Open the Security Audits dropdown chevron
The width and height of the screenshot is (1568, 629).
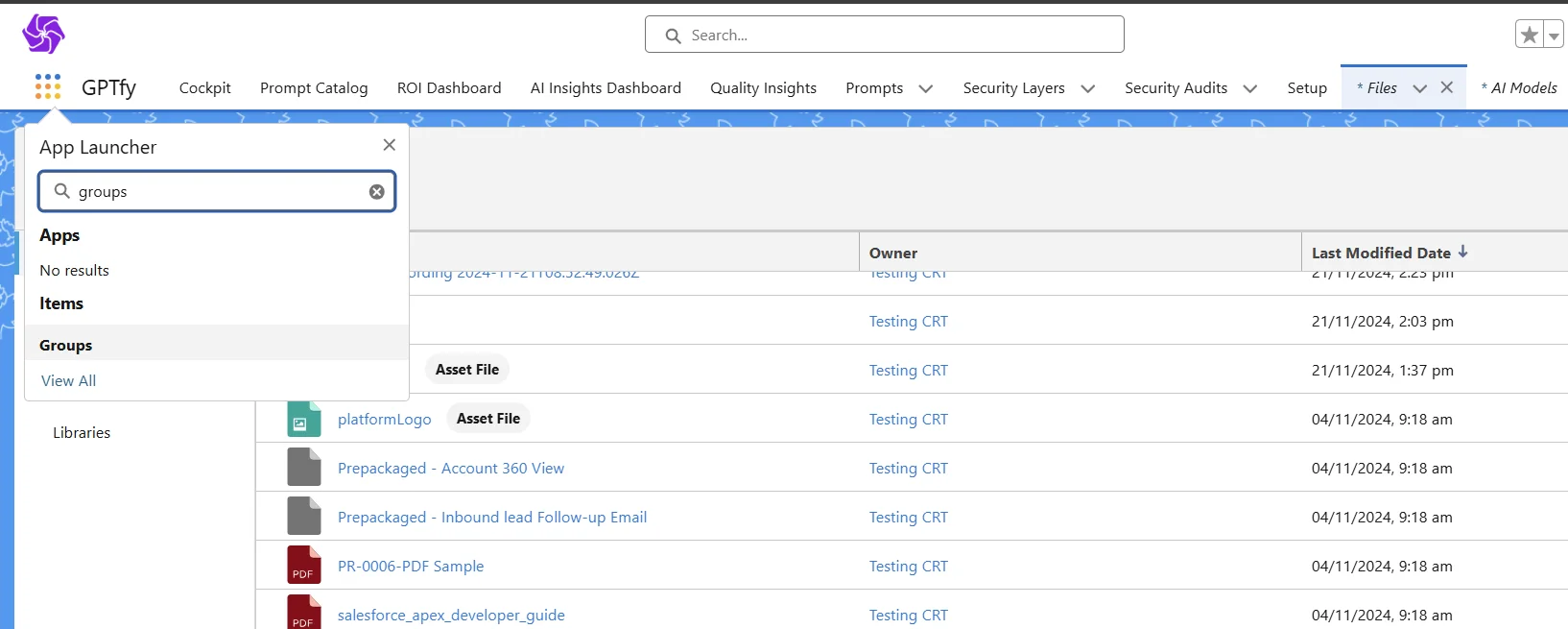[x=1249, y=88]
